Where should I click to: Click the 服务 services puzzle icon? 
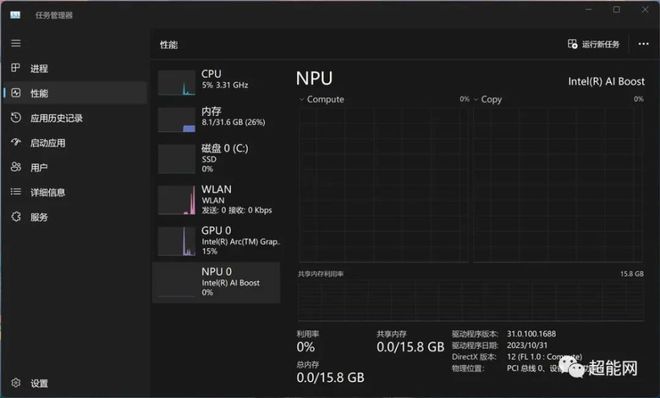(16, 217)
